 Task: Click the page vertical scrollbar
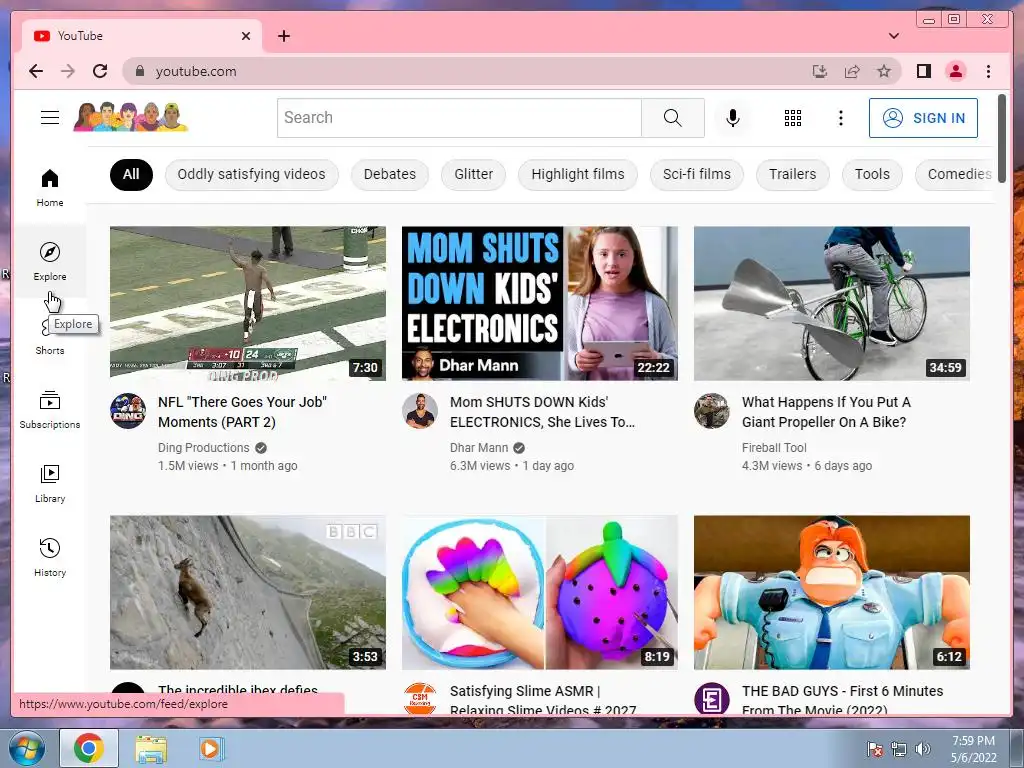[x=1002, y=138]
